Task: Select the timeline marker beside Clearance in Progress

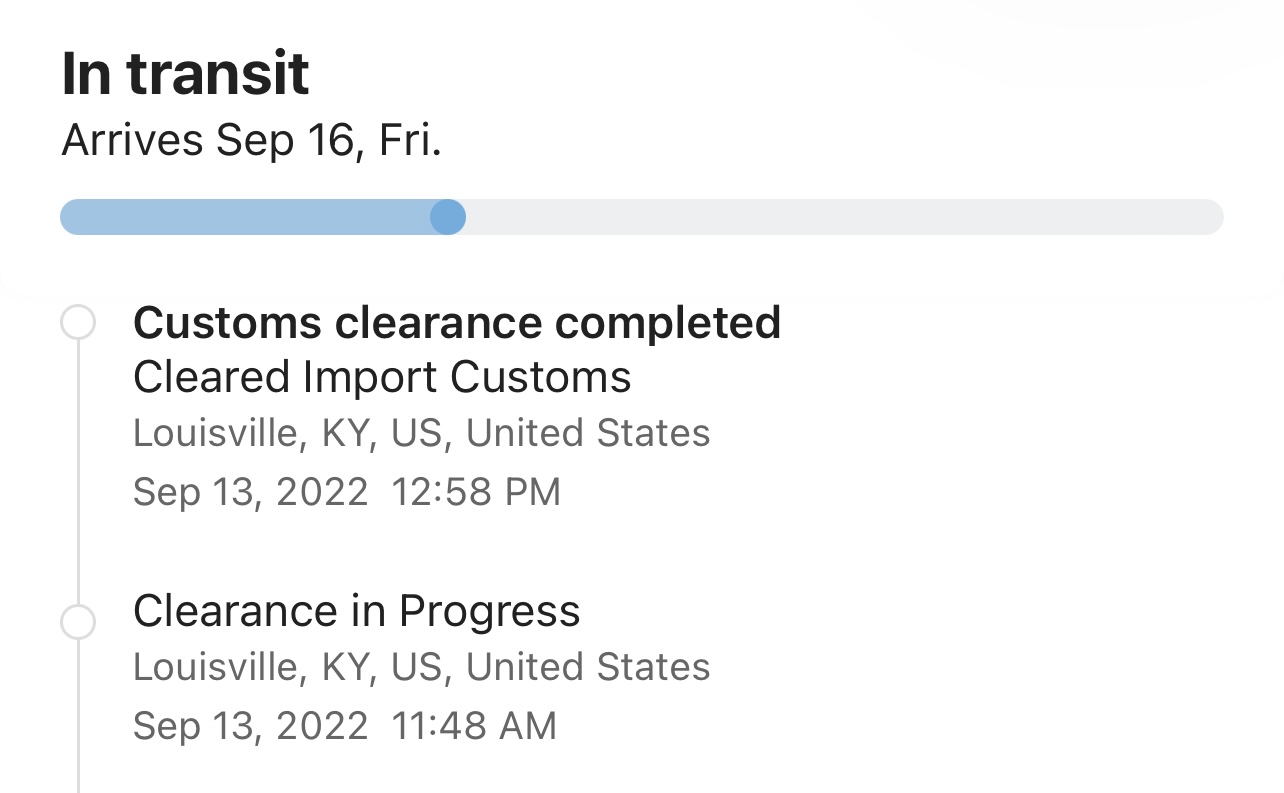Action: coord(78,622)
